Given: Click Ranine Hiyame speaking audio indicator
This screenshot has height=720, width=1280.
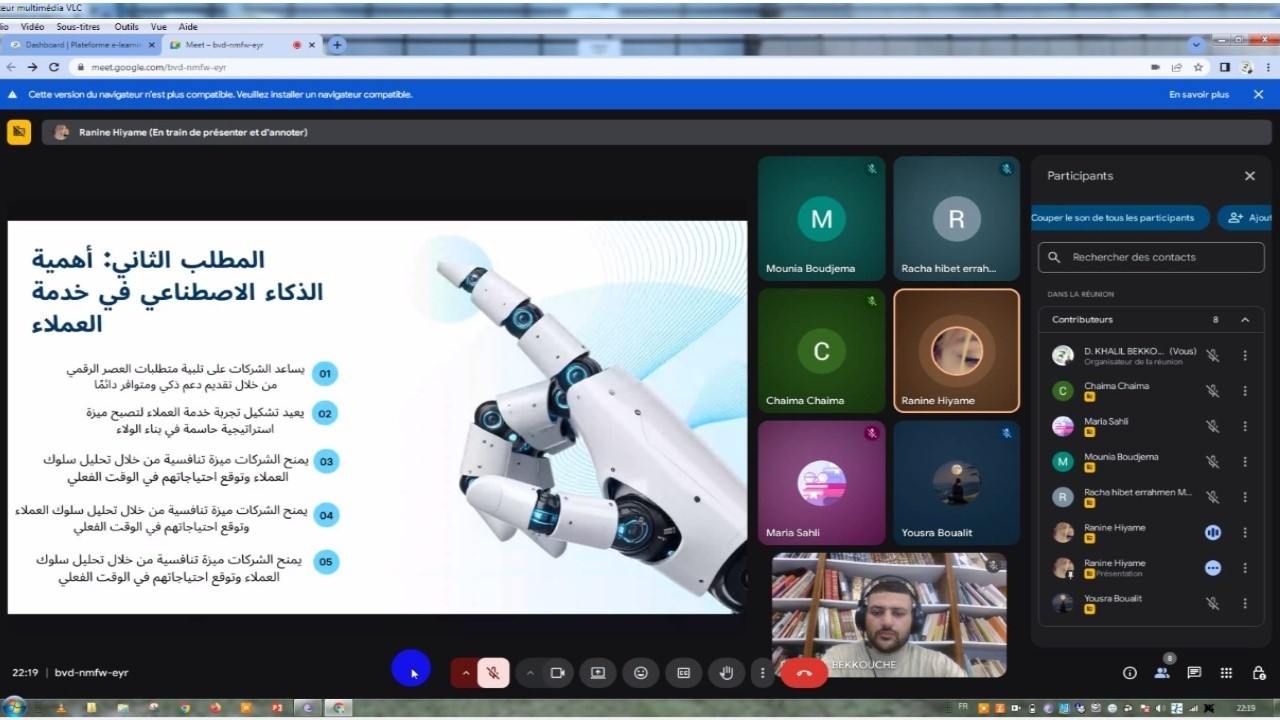Looking at the screenshot, I should click(x=1213, y=532).
